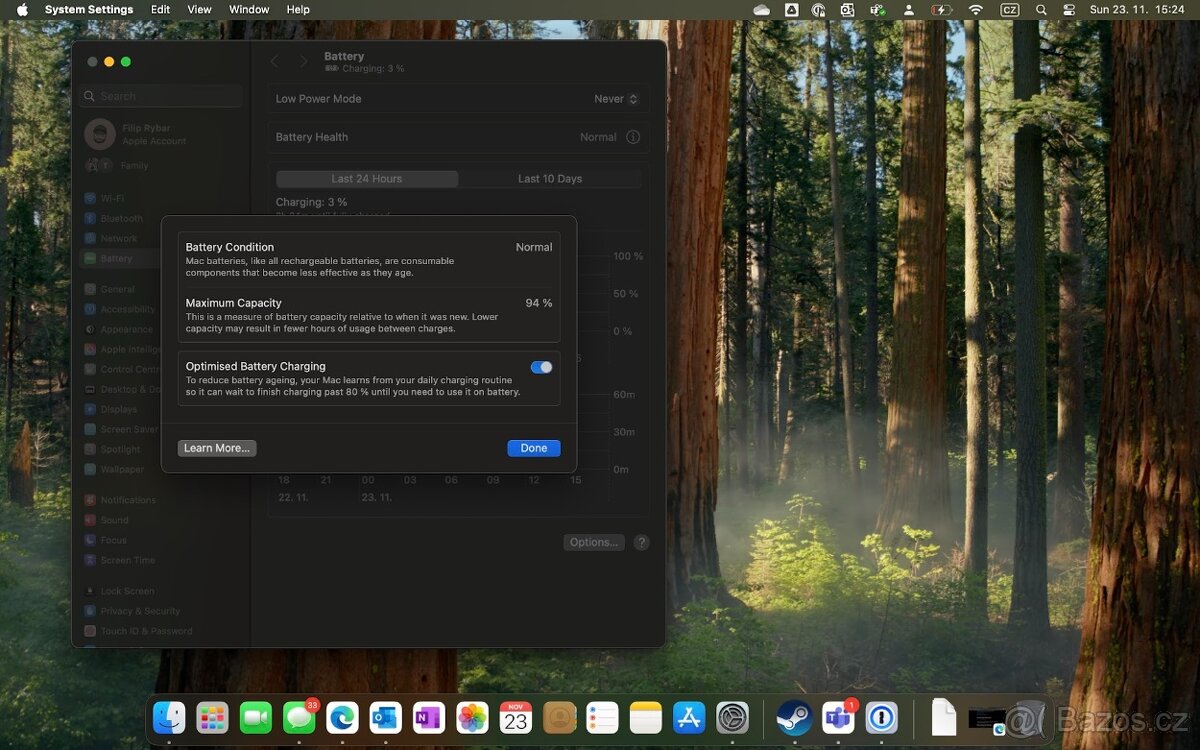Screen dimensions: 1200x750
Task: Open Messages app in Dock
Action: tap(298, 717)
